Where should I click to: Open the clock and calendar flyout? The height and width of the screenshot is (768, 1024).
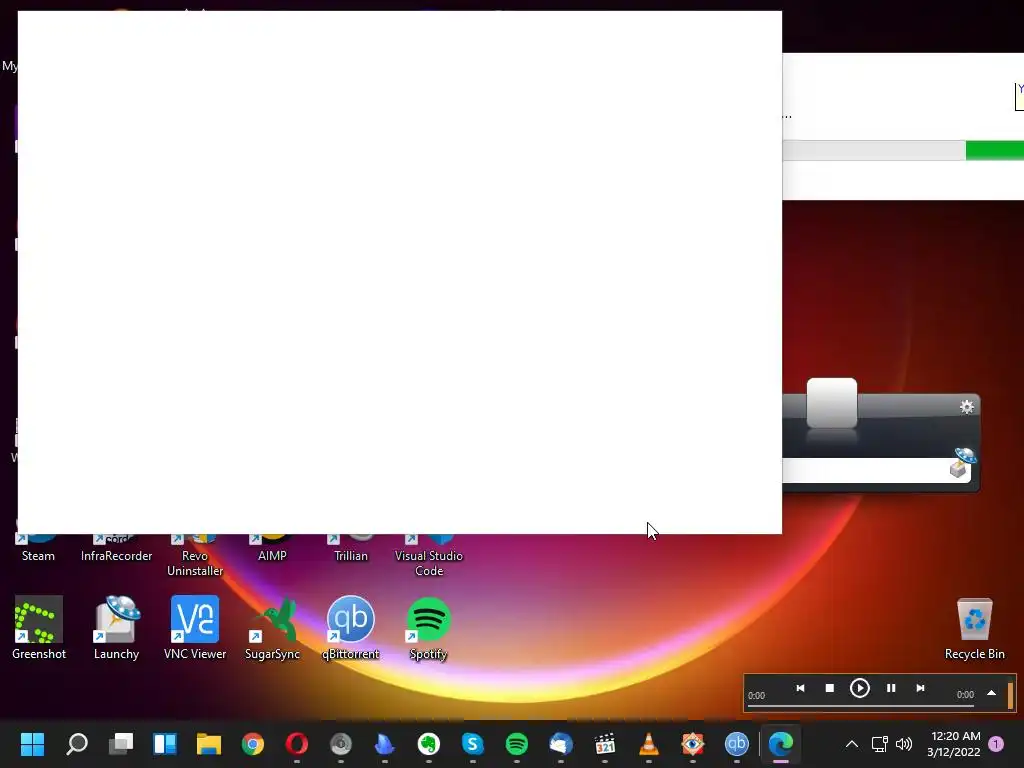pyautogui.click(x=953, y=744)
